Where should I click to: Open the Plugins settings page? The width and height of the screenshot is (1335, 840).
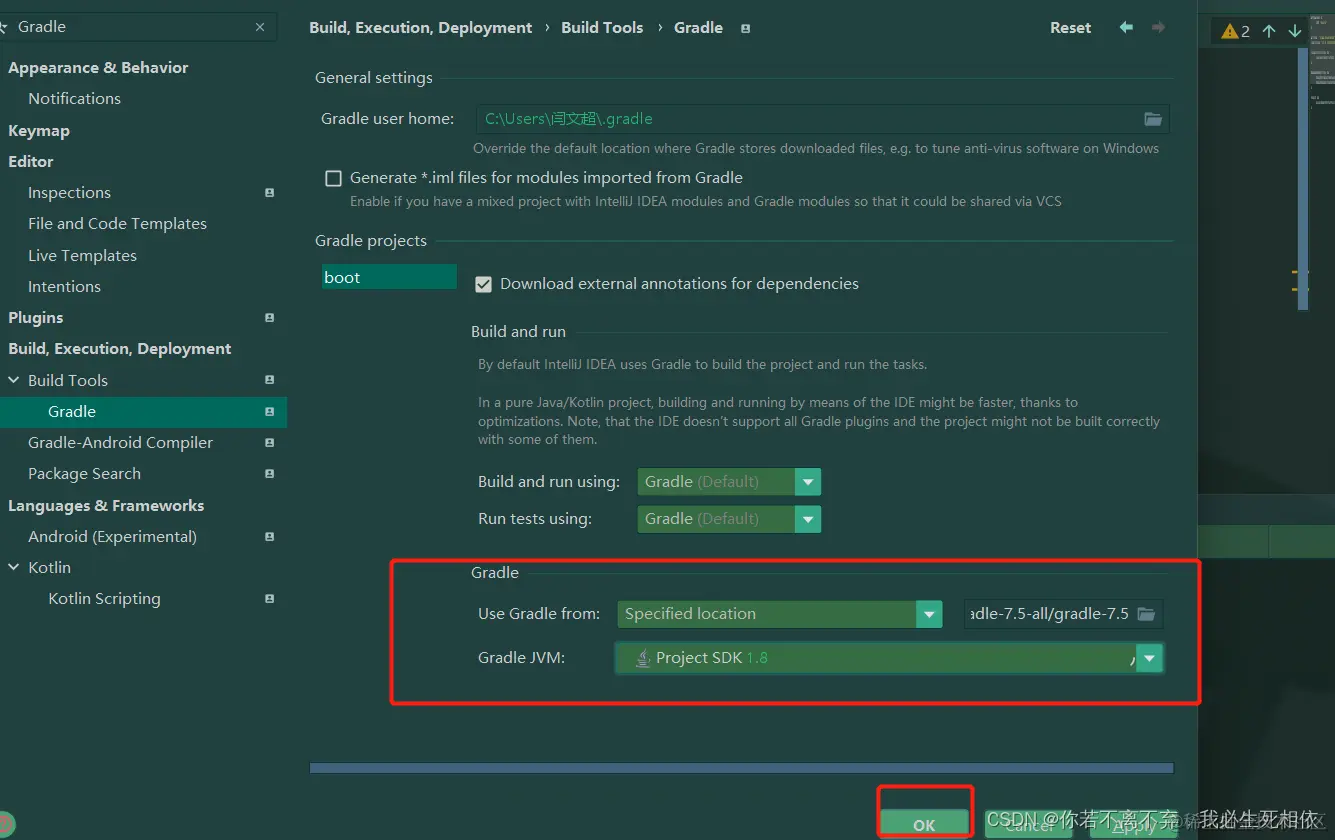(36, 318)
